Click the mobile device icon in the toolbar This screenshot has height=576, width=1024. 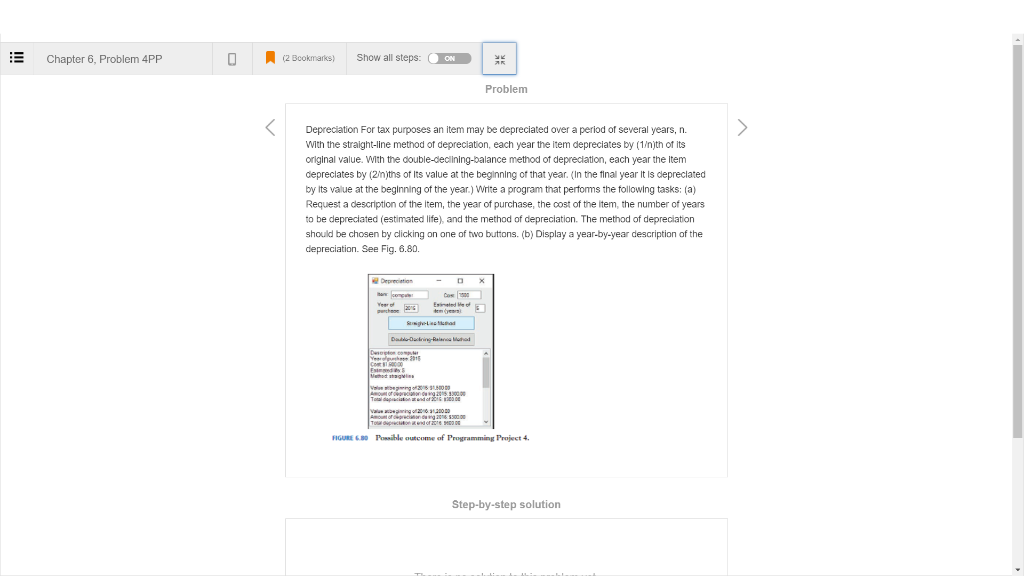coord(231,57)
